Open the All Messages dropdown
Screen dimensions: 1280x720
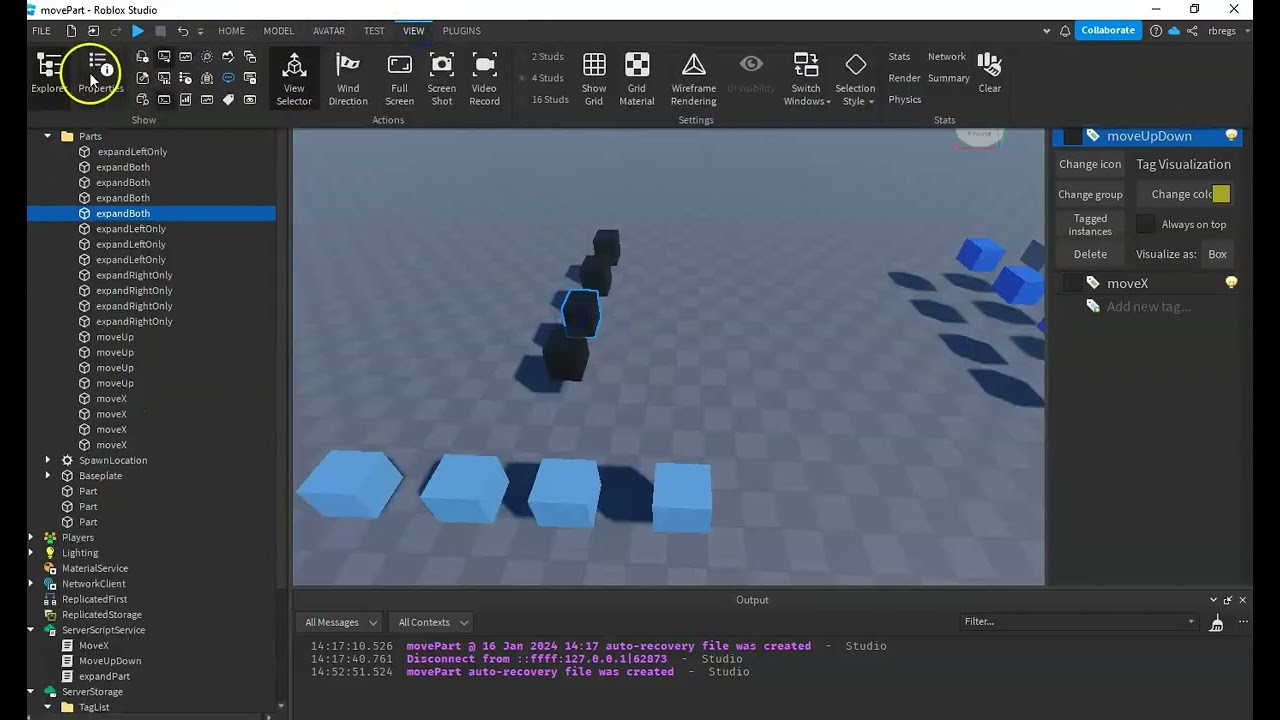pyautogui.click(x=341, y=622)
